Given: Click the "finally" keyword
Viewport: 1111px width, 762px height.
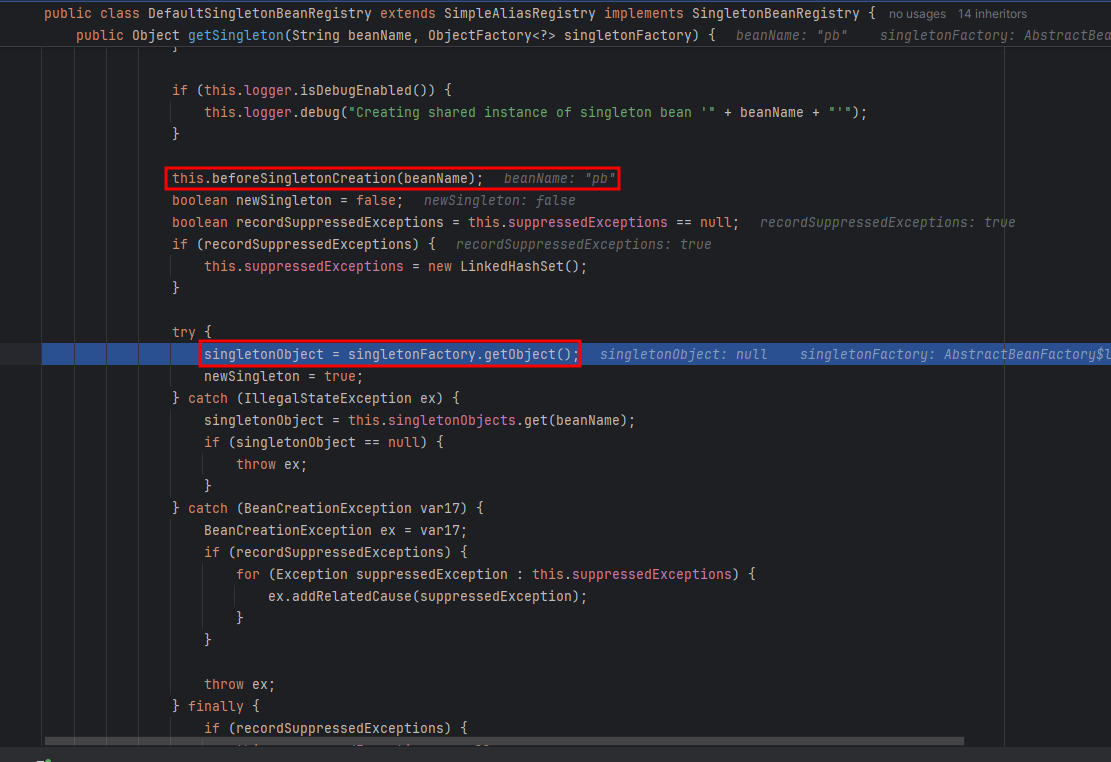Looking at the screenshot, I should click(215, 706).
